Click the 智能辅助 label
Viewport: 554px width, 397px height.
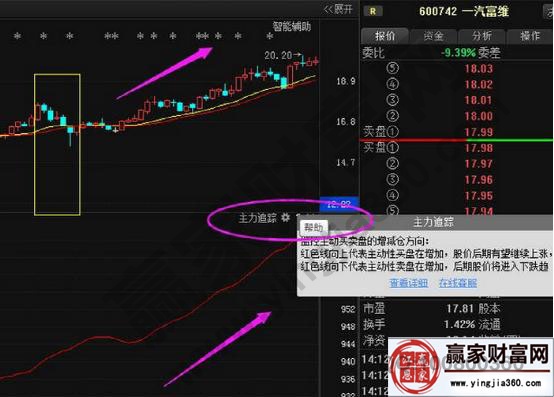pyautogui.click(x=292, y=26)
